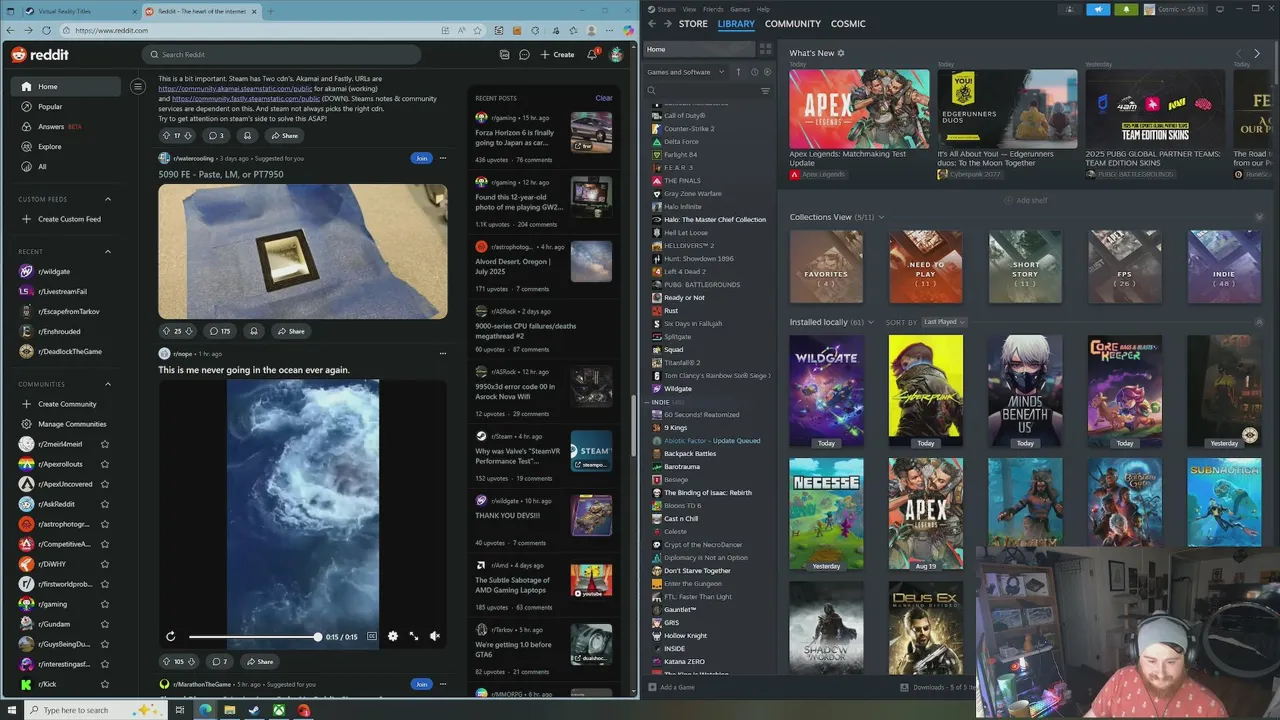1280x720 pixels.
Task: Advance What's New carousel right arrow
Action: coord(1257,53)
